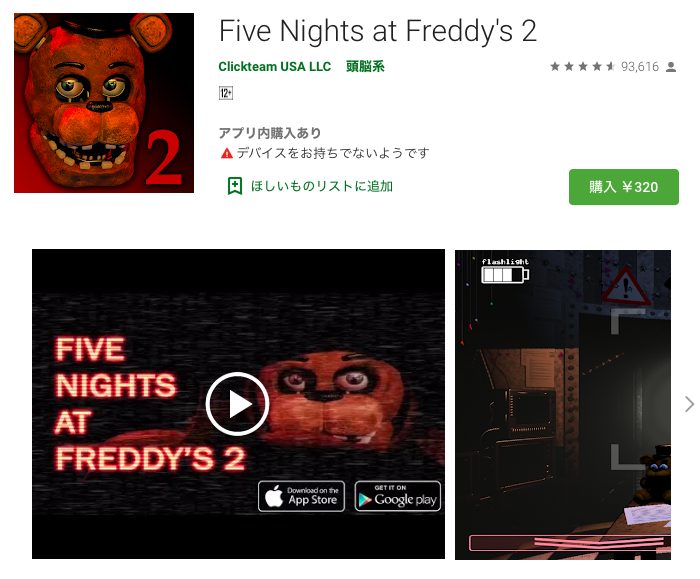This screenshot has height=579, width=700.
Task: Click the アプリ内購入あり in-app purchase label
Action: 270,133
